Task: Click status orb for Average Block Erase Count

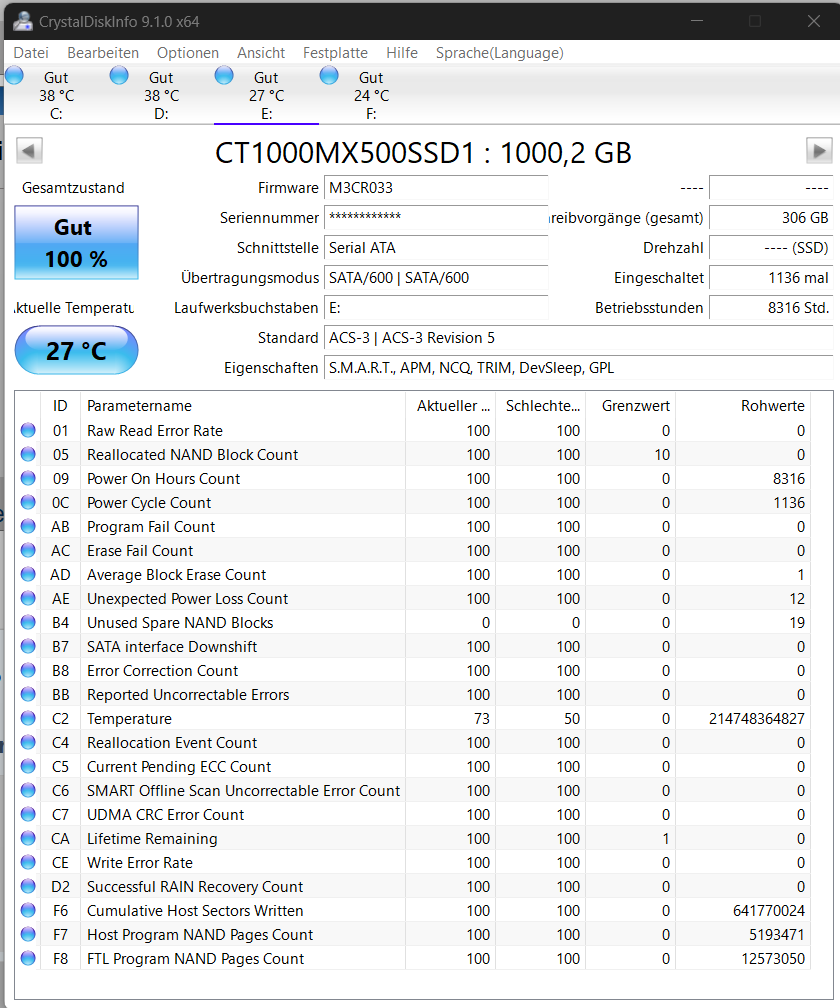Action: point(28,574)
